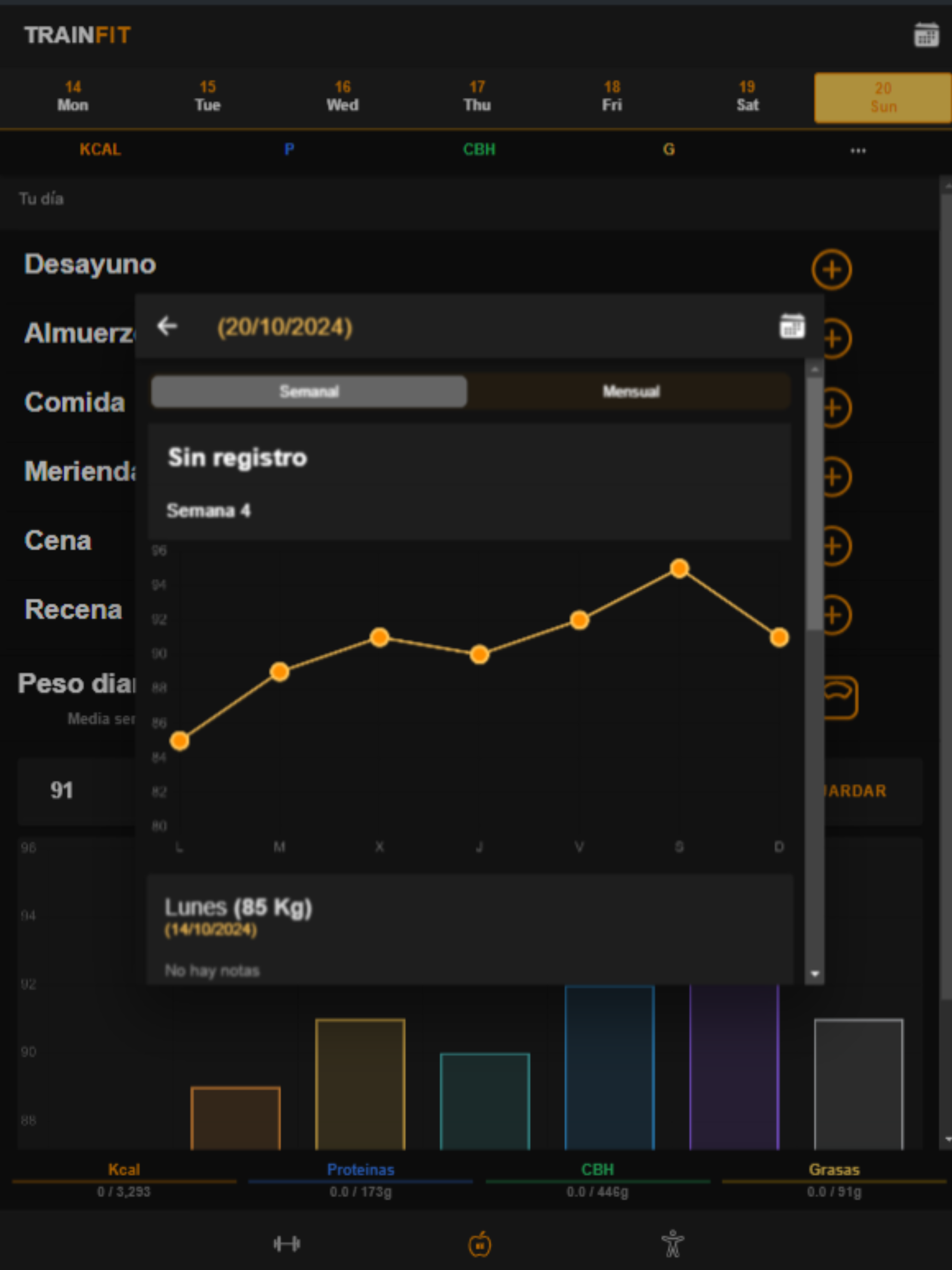952x1270 pixels.
Task: Open the nutrition apple tab icon
Action: point(480,1244)
